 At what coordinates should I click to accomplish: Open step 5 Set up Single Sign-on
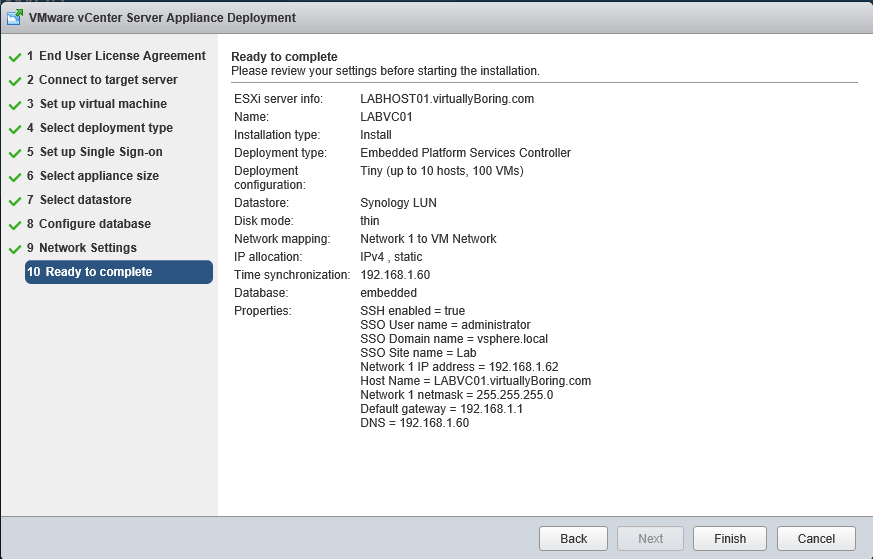[95, 151]
